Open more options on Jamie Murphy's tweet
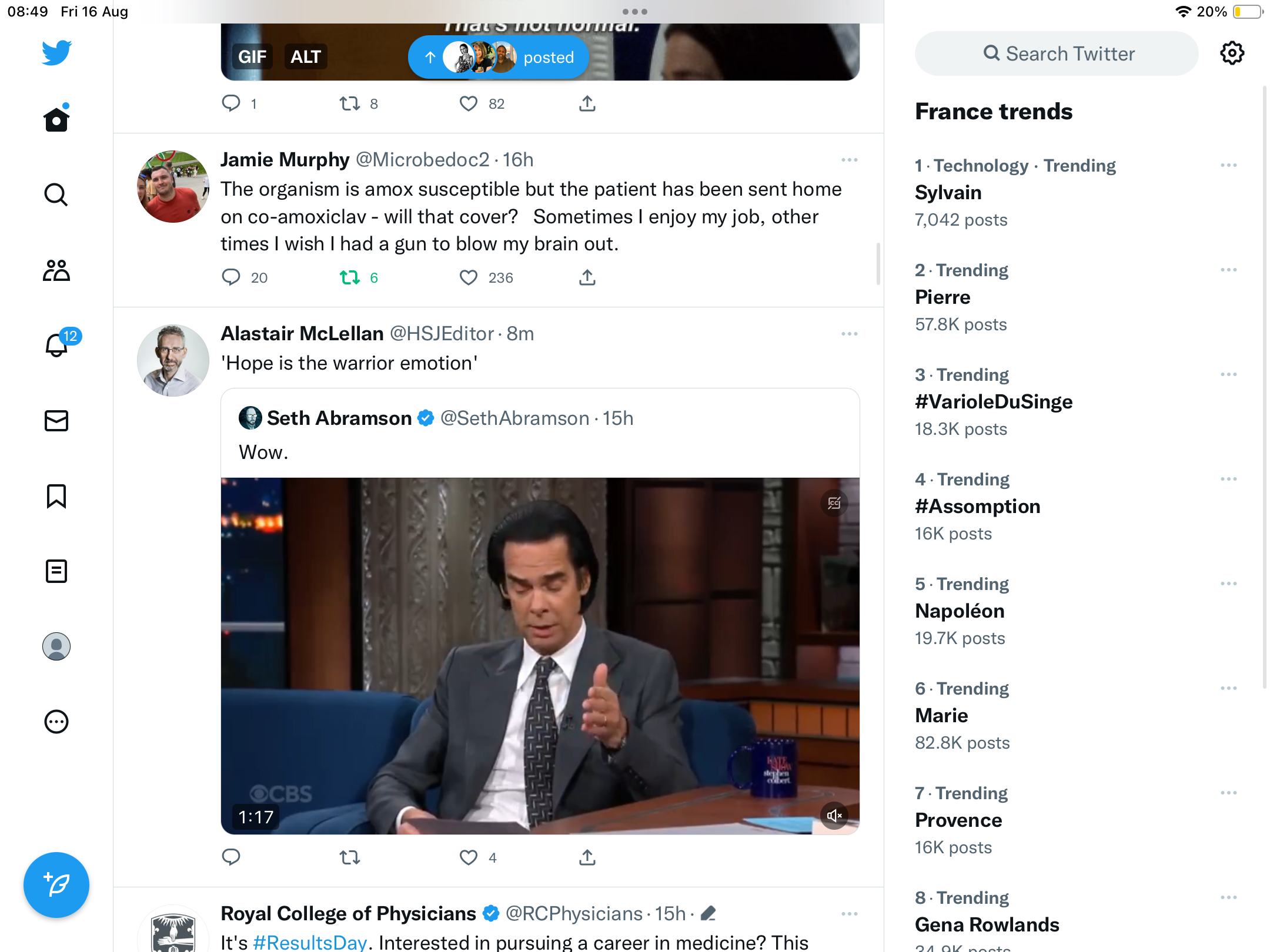Viewport: 1270px width, 952px height. coord(850,160)
